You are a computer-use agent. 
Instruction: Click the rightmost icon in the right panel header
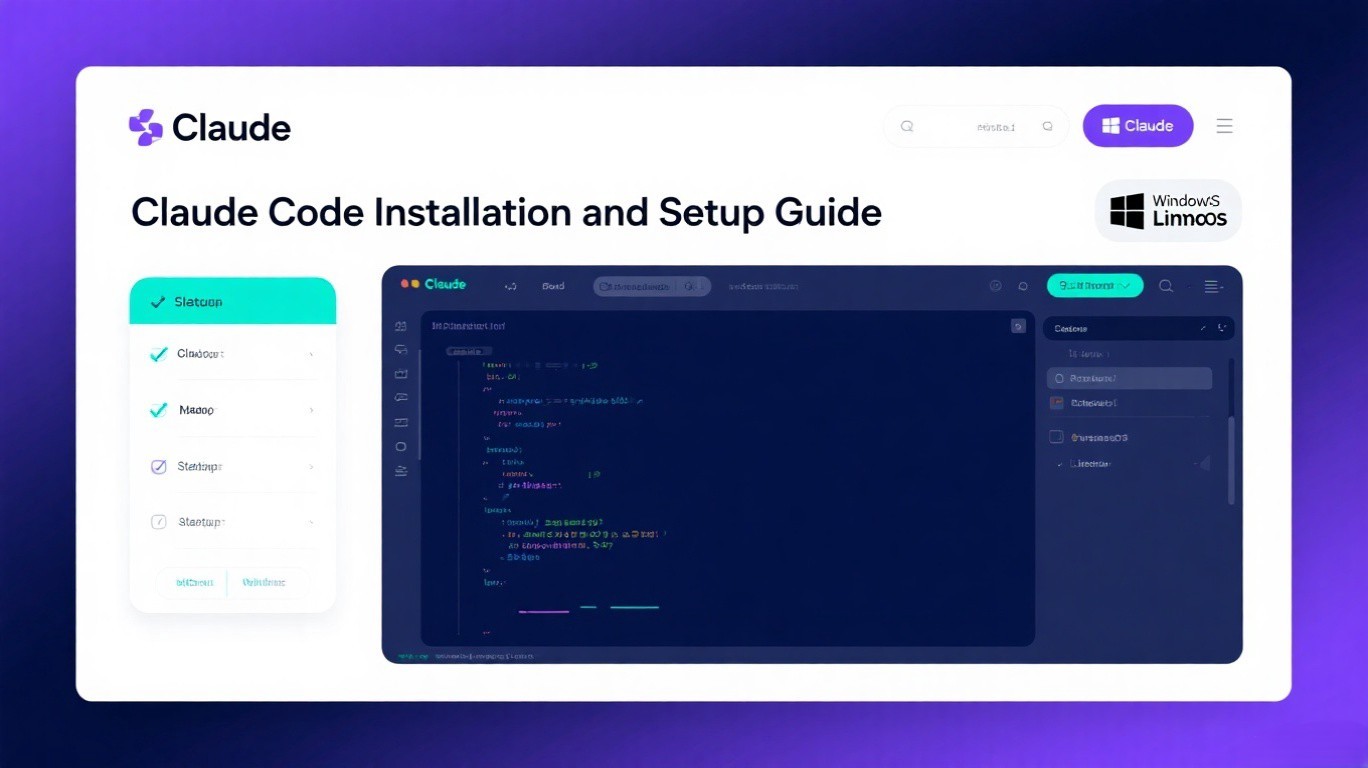point(1222,328)
